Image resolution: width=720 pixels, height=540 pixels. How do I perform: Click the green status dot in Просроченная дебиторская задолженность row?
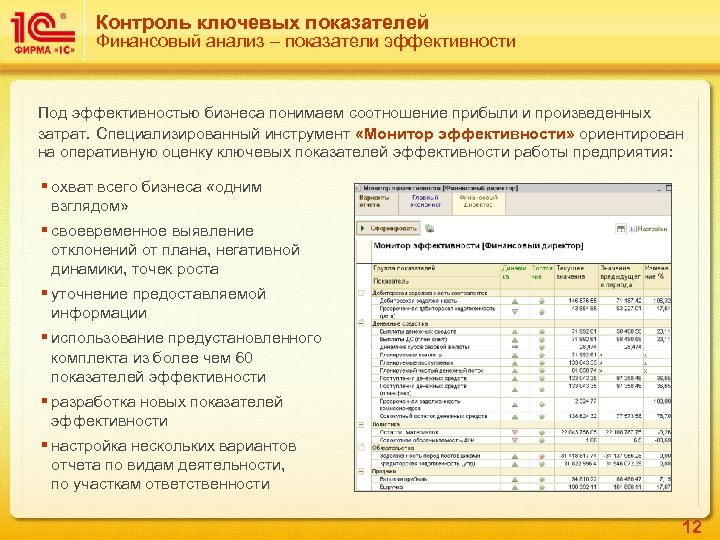[542, 312]
